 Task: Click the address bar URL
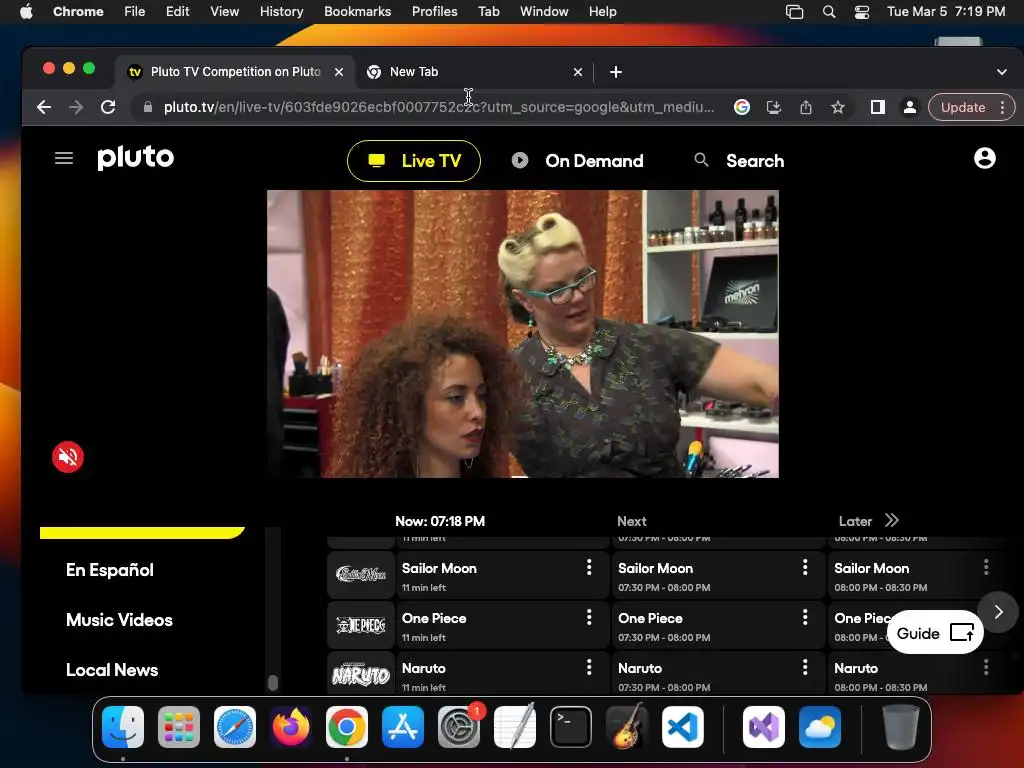click(x=439, y=107)
